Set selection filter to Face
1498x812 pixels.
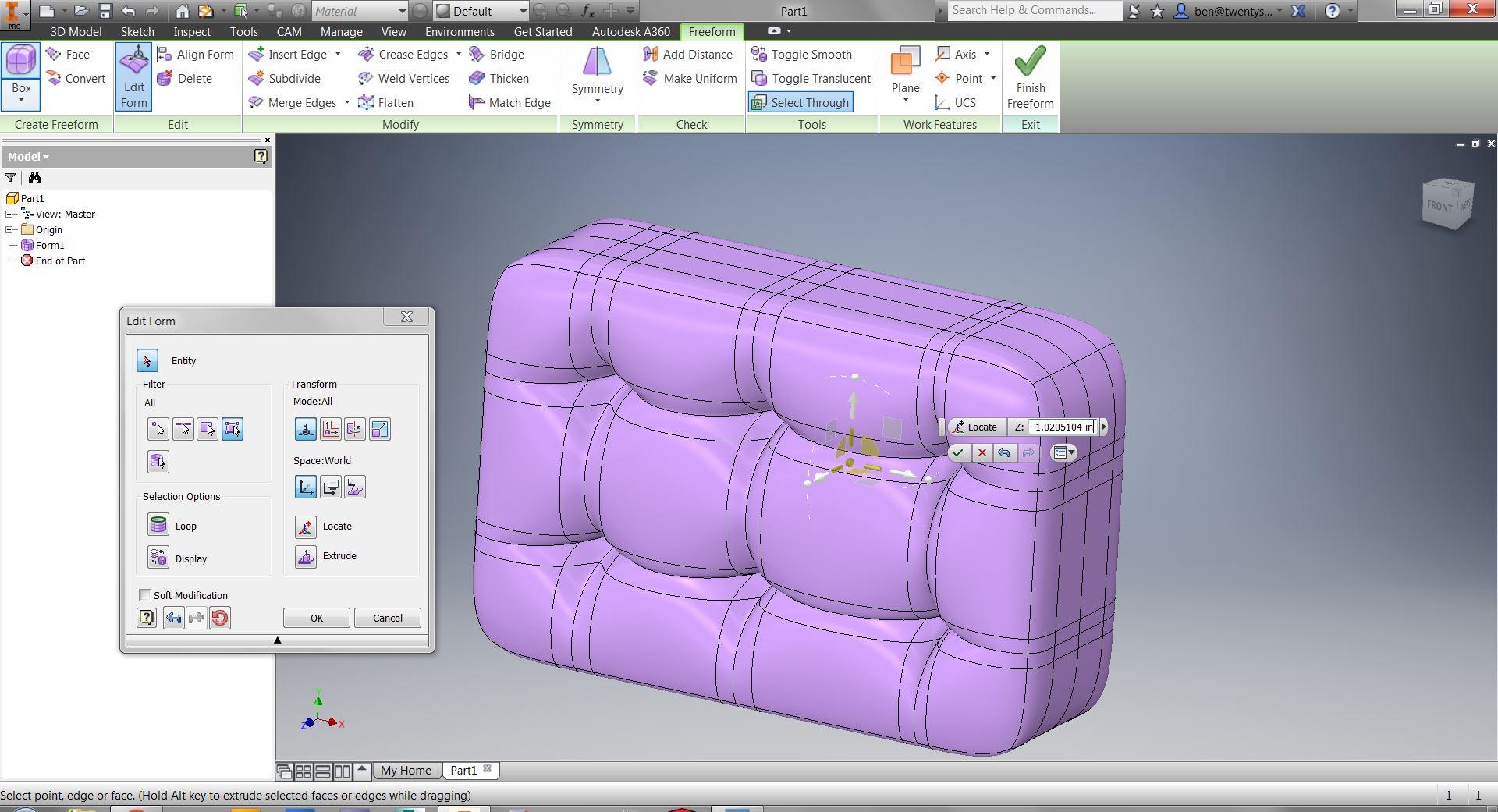point(208,429)
